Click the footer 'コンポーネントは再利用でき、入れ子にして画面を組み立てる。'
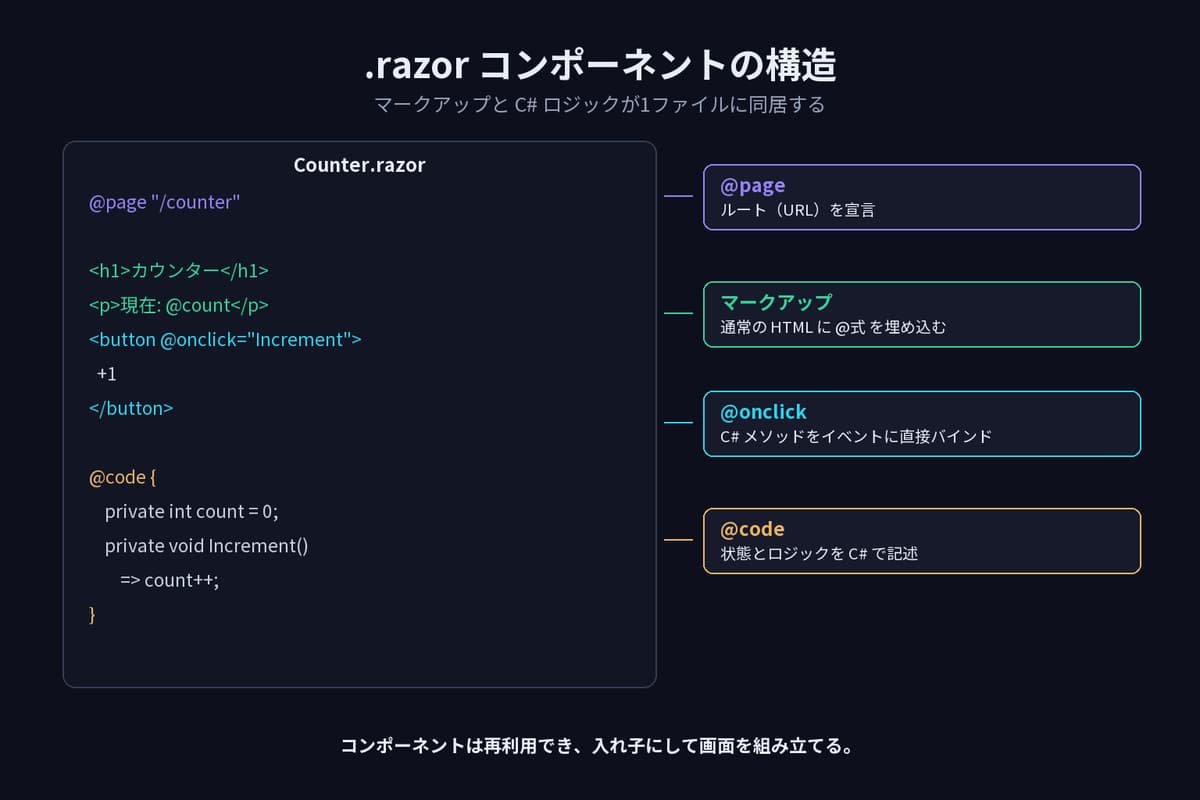The height and width of the screenshot is (800, 1200). [x=600, y=746]
